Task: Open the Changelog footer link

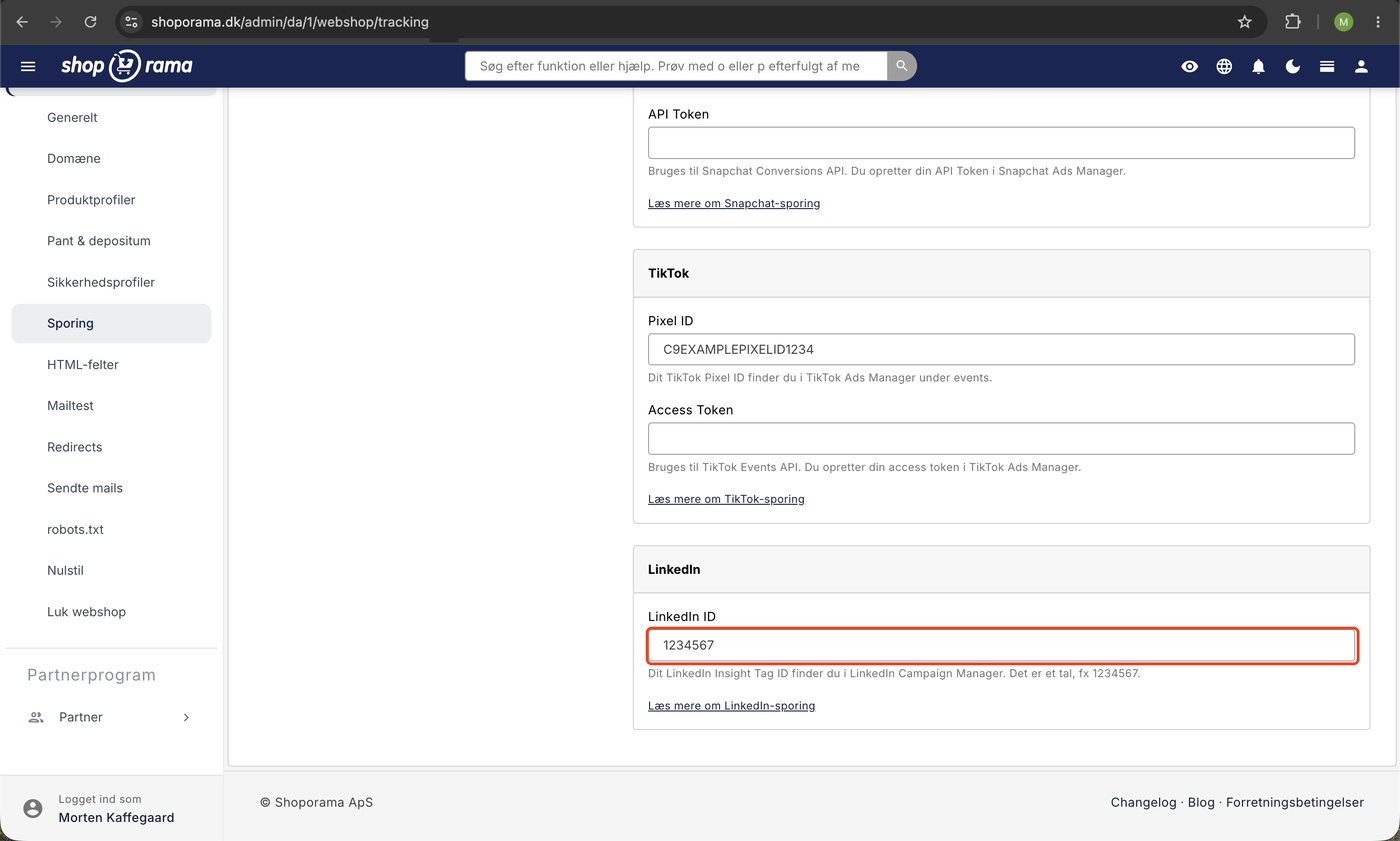Action: pos(1143,802)
